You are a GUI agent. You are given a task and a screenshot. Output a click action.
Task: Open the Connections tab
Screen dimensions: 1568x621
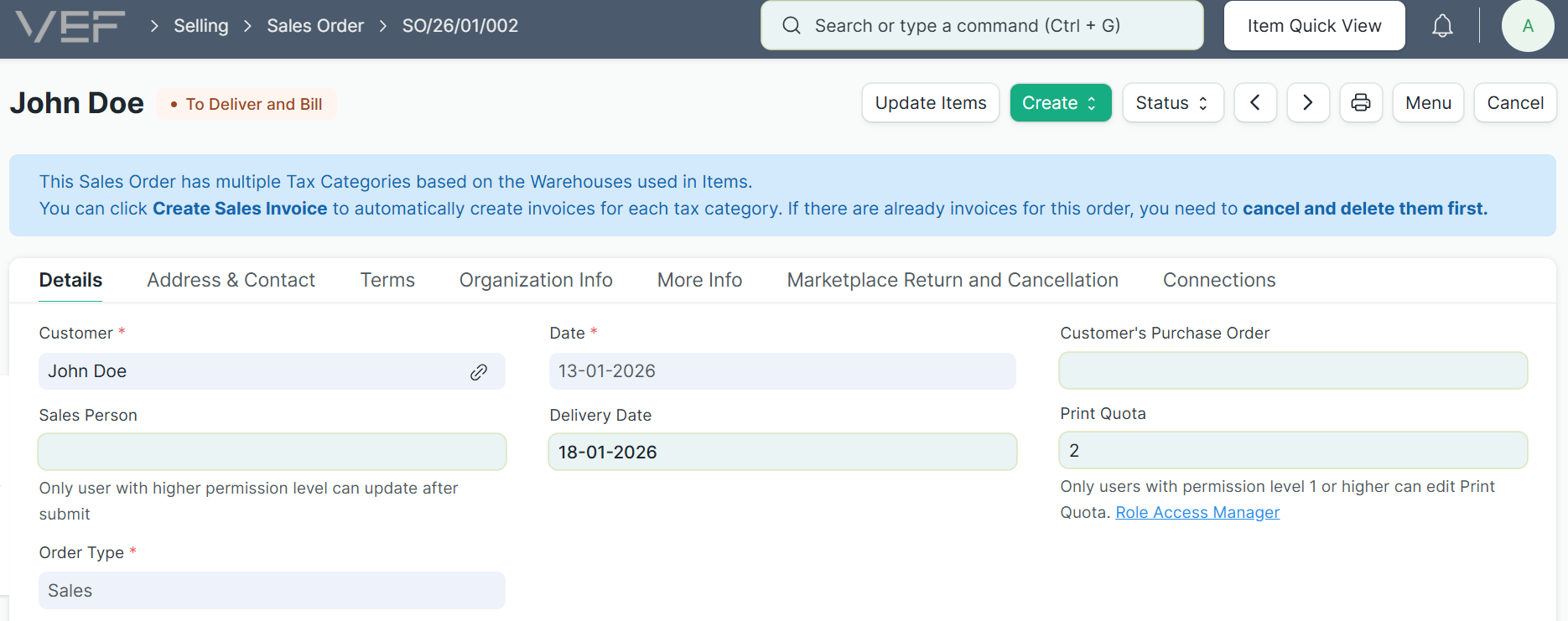1218,280
